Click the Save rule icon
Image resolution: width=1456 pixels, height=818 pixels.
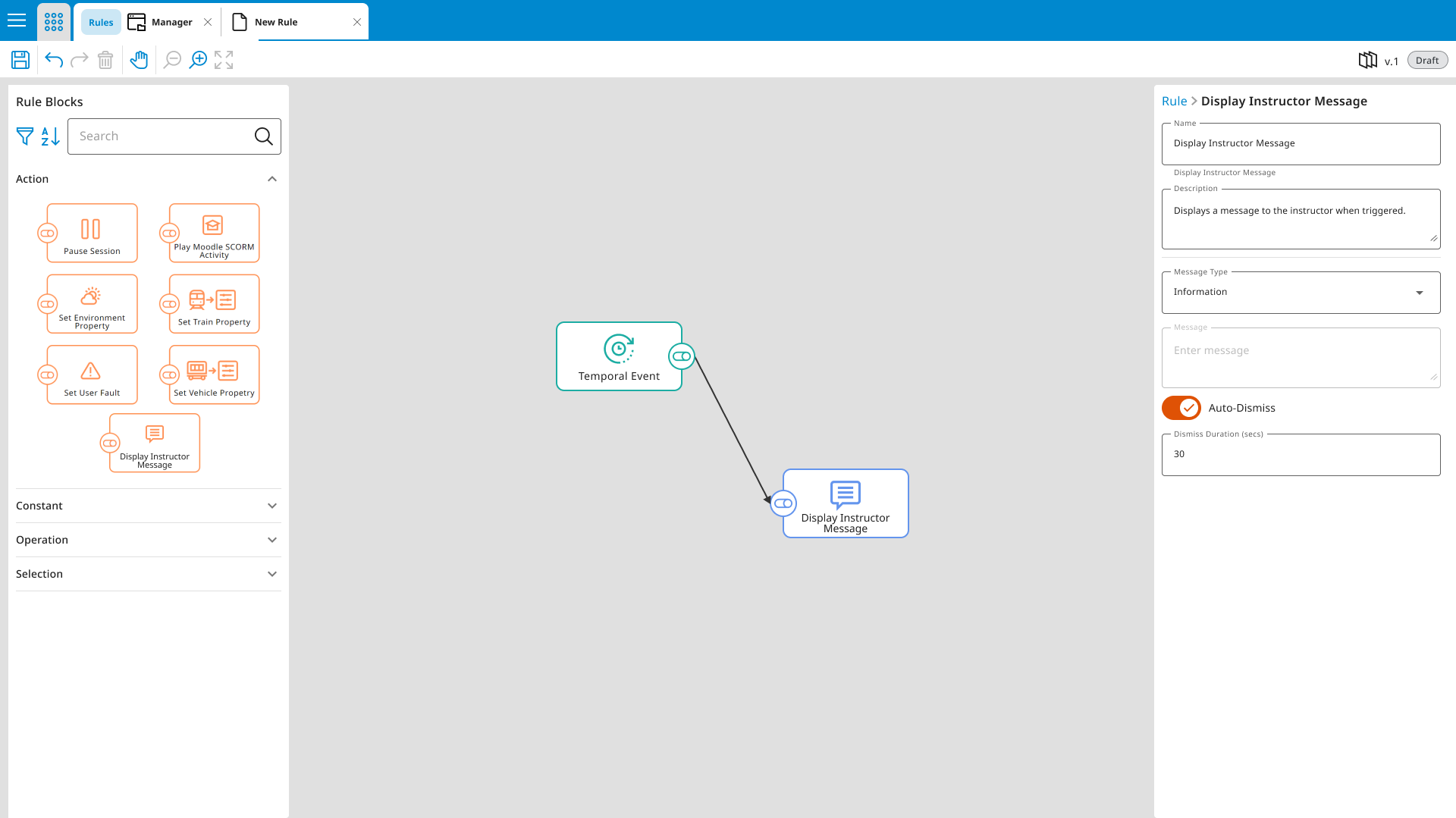[20, 60]
